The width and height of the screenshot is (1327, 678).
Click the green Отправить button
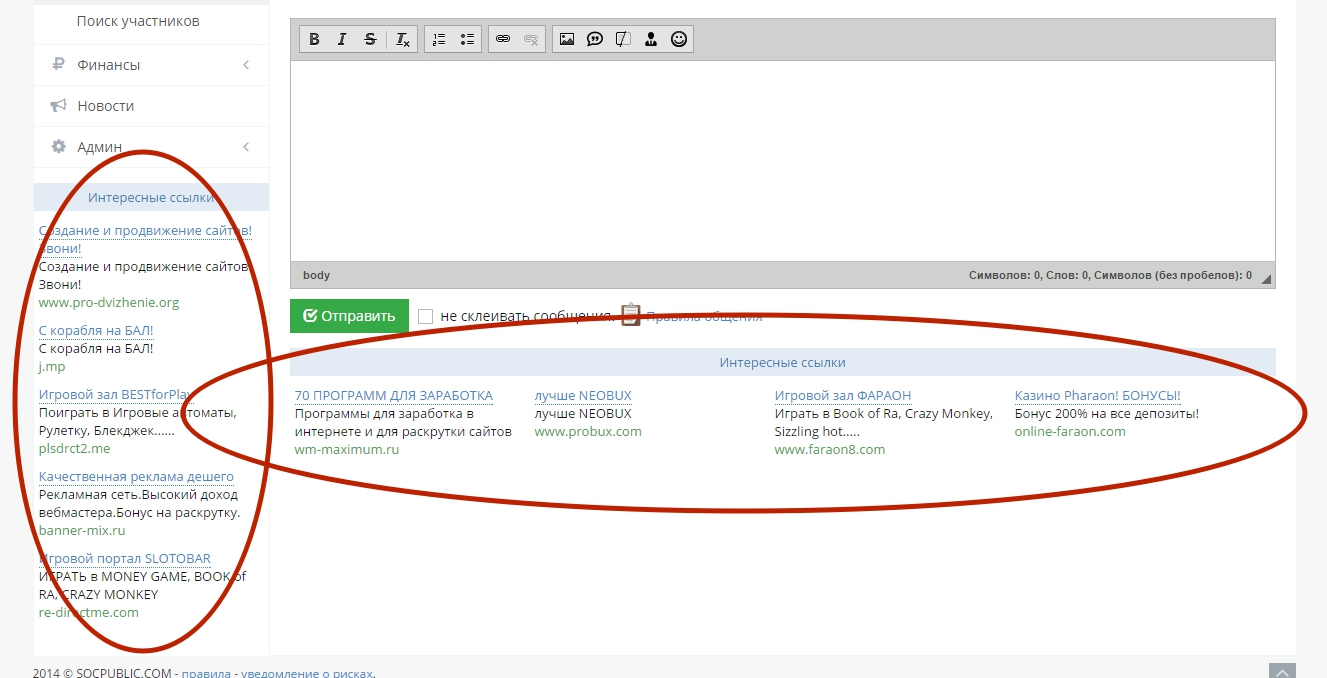pyautogui.click(x=349, y=316)
